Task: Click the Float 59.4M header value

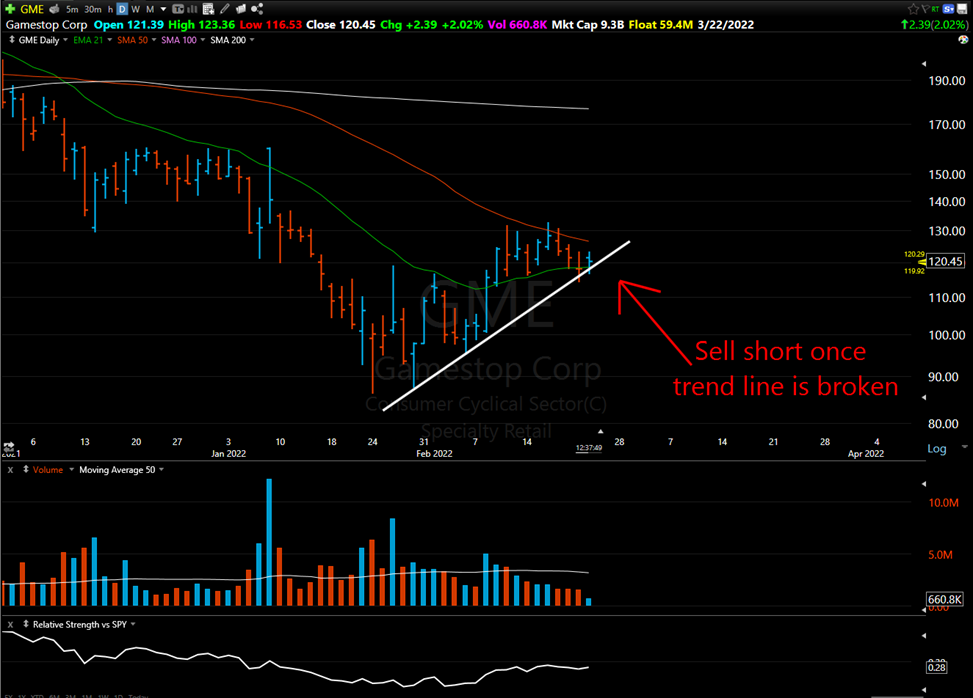Action: click(x=660, y=25)
